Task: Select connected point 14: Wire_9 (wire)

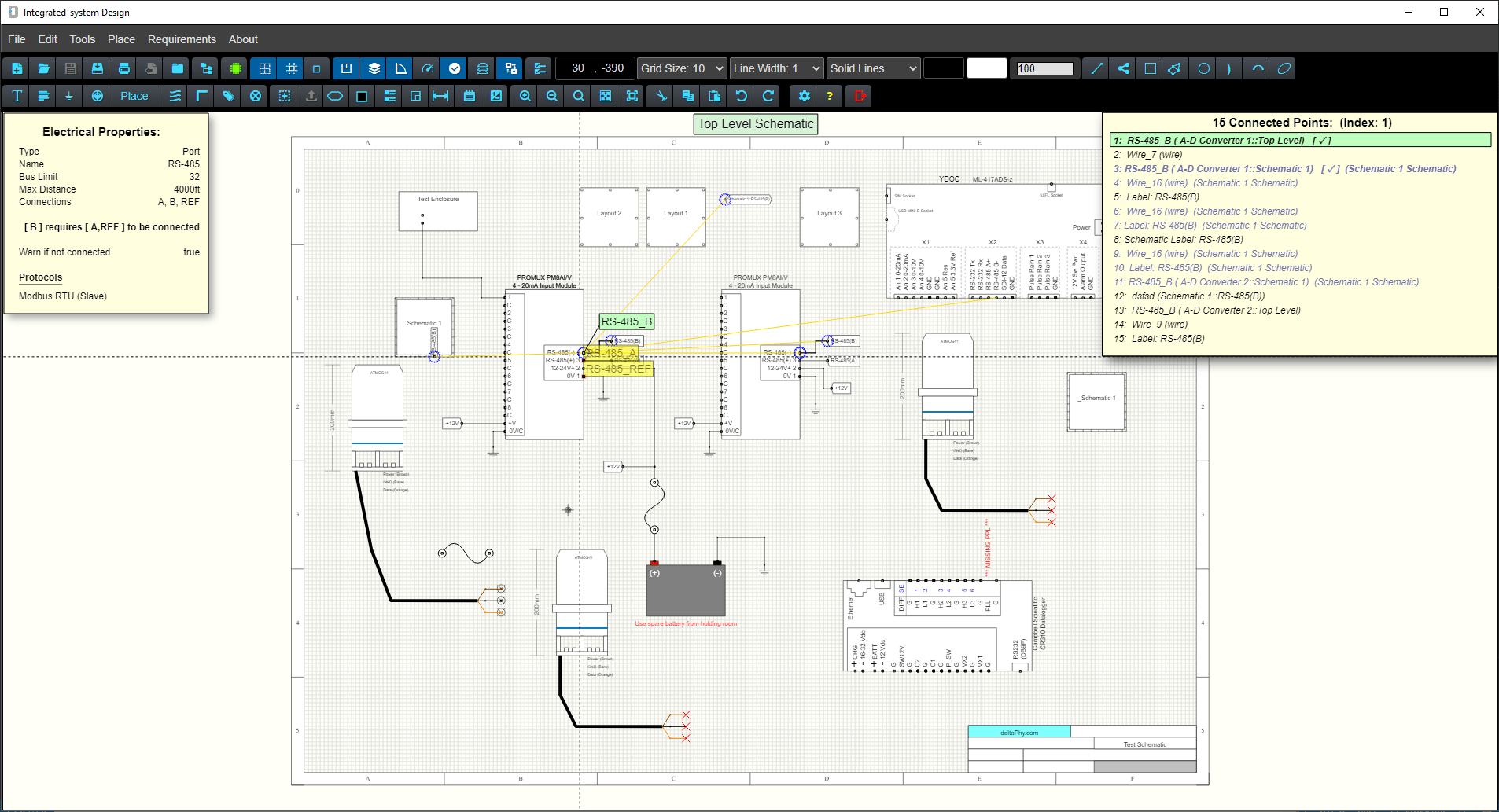Action: click(x=1151, y=325)
